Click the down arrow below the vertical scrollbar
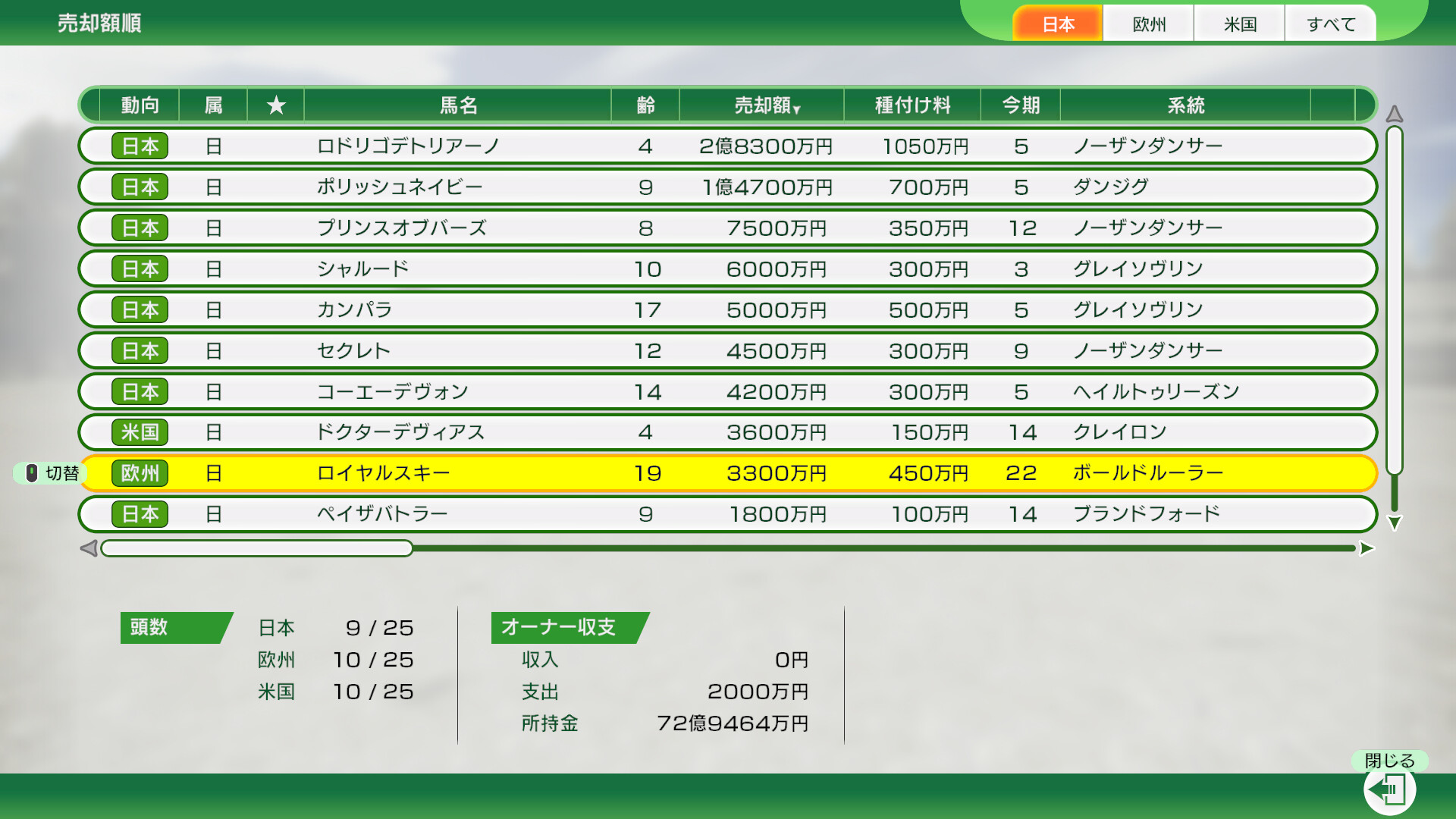 (1394, 522)
